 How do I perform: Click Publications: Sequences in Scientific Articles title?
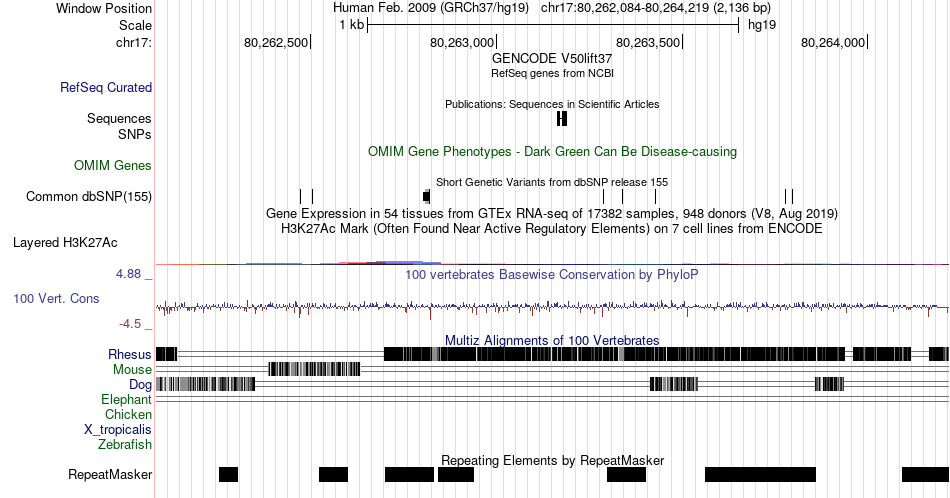pyautogui.click(x=552, y=104)
